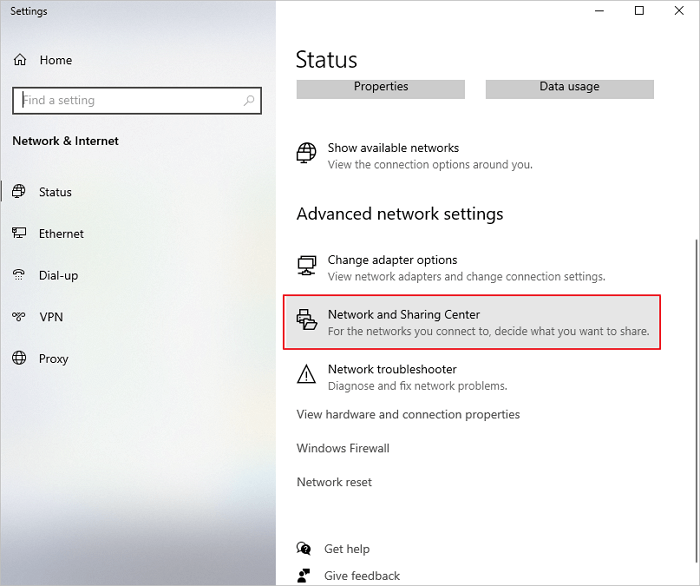Click the Change adapter options icon
Viewport: 700px width, 586px height.
[x=307, y=266]
